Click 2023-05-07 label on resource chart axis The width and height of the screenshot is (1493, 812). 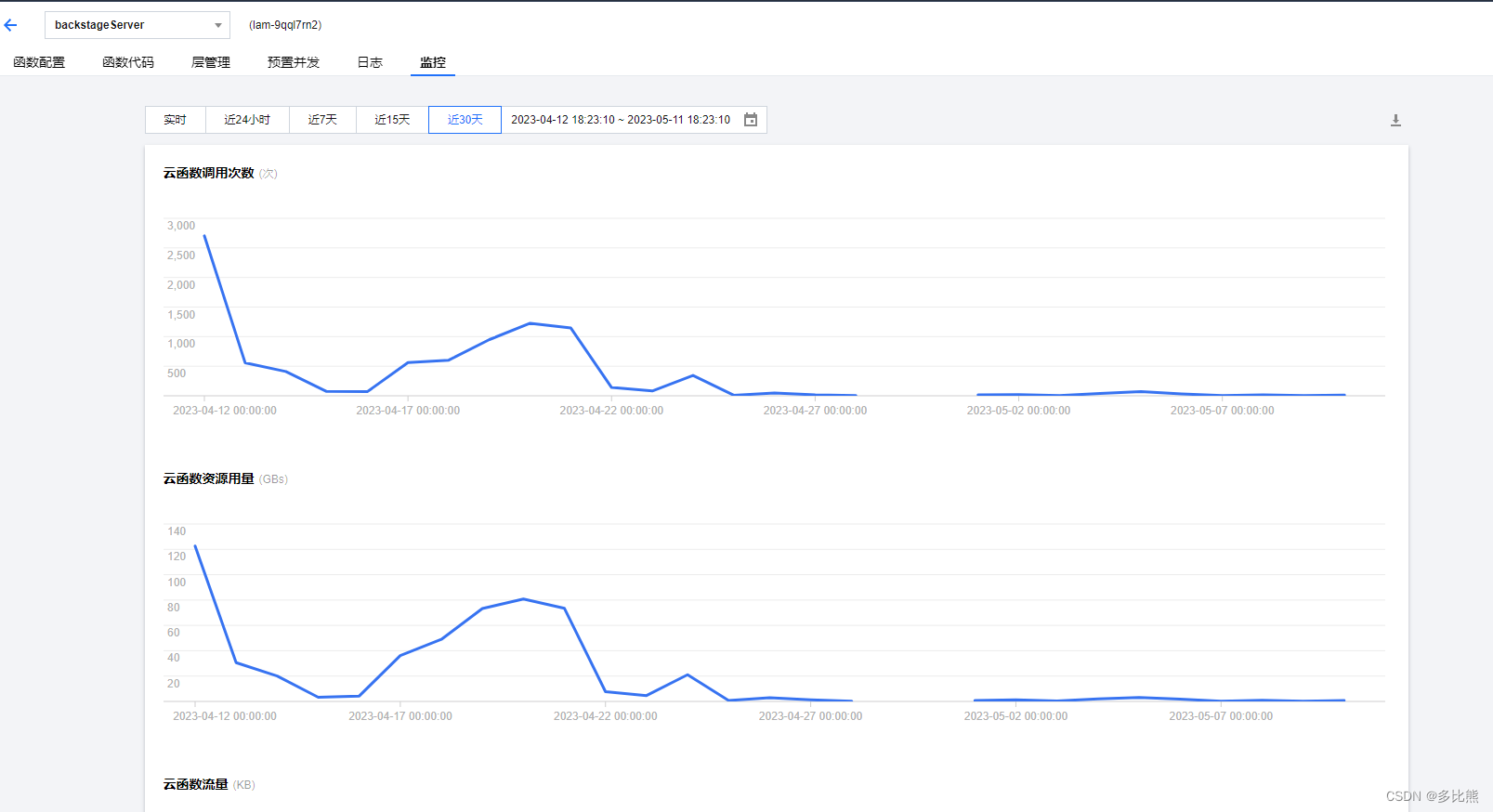coord(1221,716)
